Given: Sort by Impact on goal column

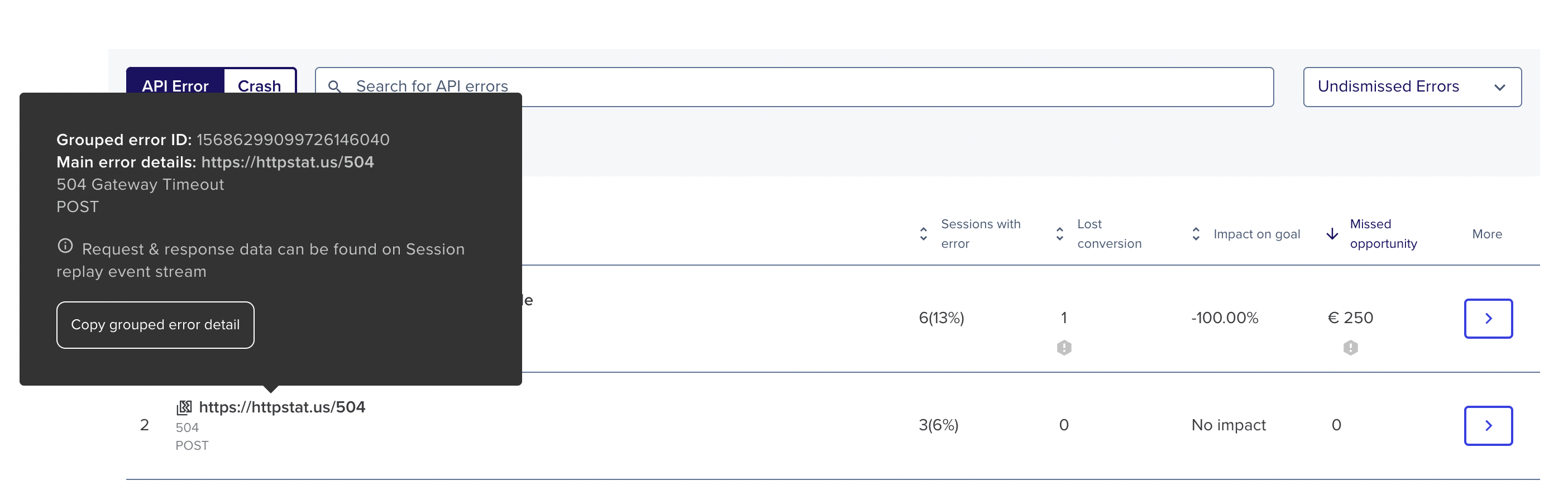Looking at the screenshot, I should pyautogui.click(x=1196, y=234).
